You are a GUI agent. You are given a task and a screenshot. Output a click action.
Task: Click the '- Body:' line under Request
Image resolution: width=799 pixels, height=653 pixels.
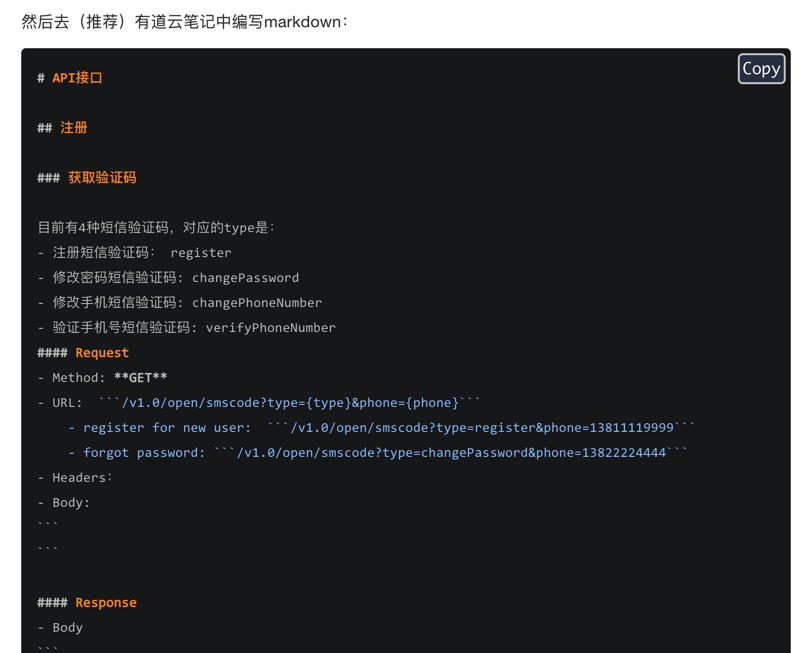[64, 503]
